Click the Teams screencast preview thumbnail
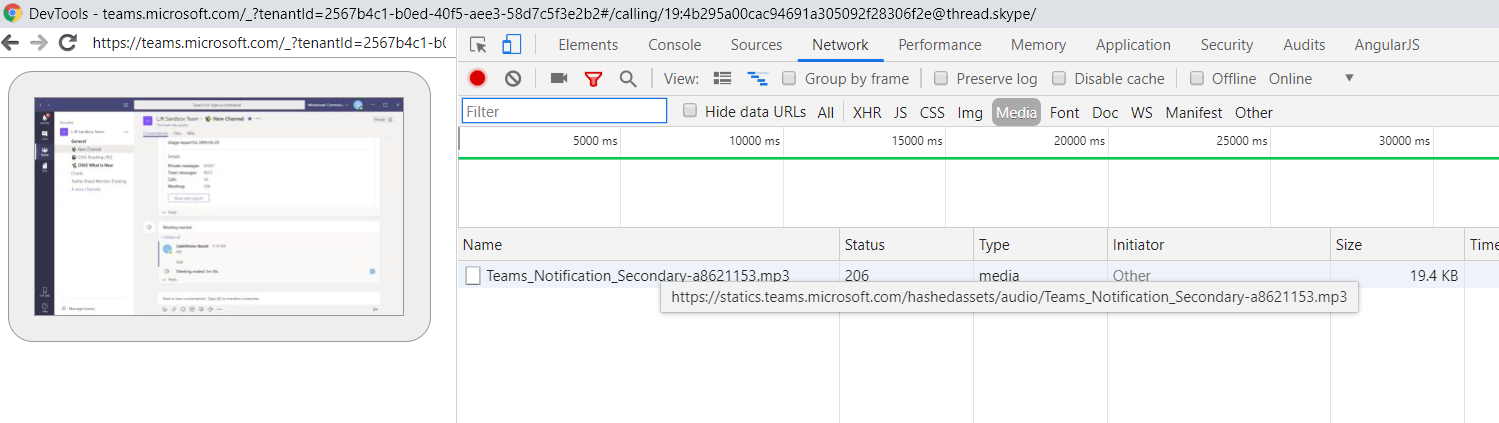Screen dimensions: 1499x423 [219, 207]
